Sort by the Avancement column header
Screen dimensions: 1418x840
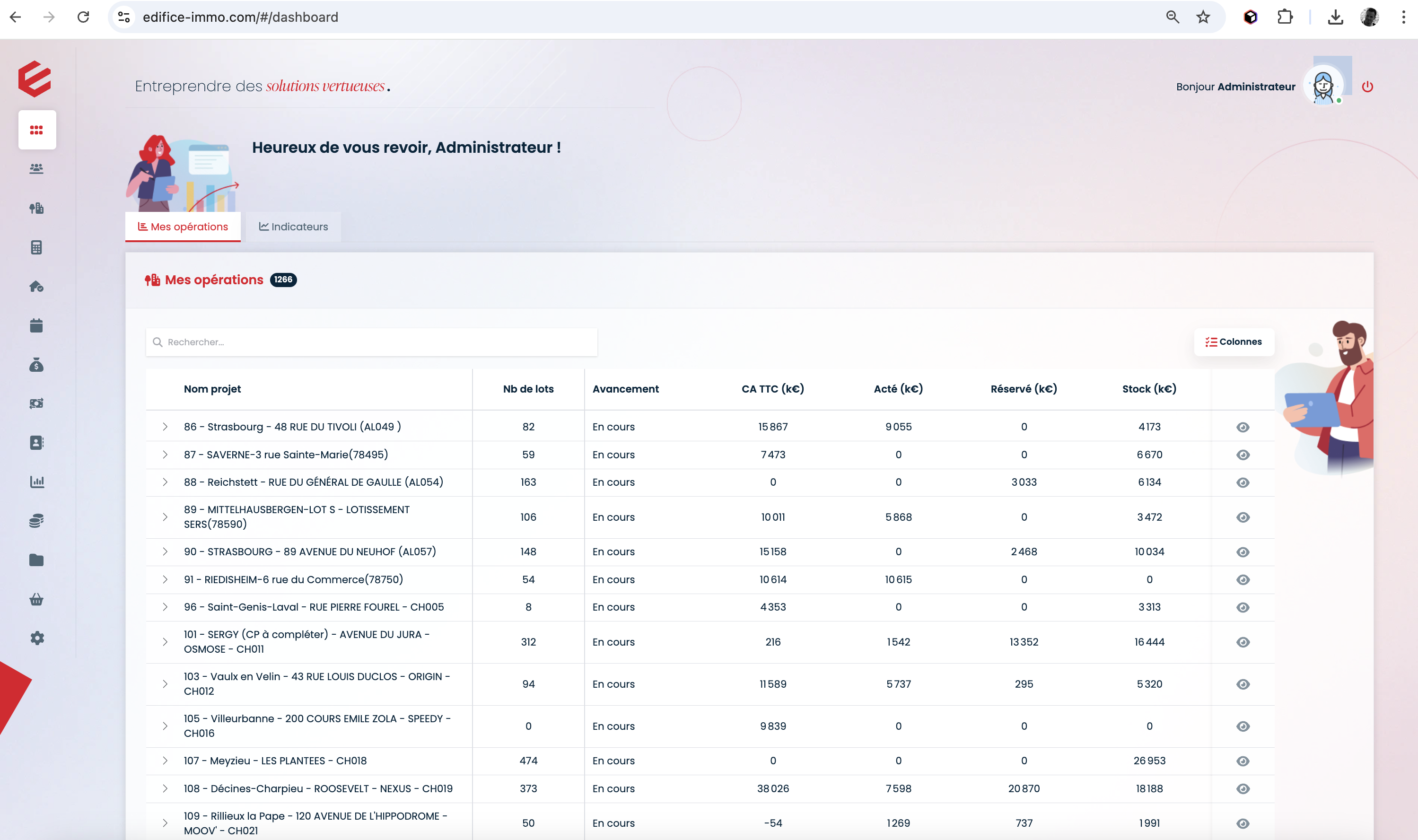[625, 389]
